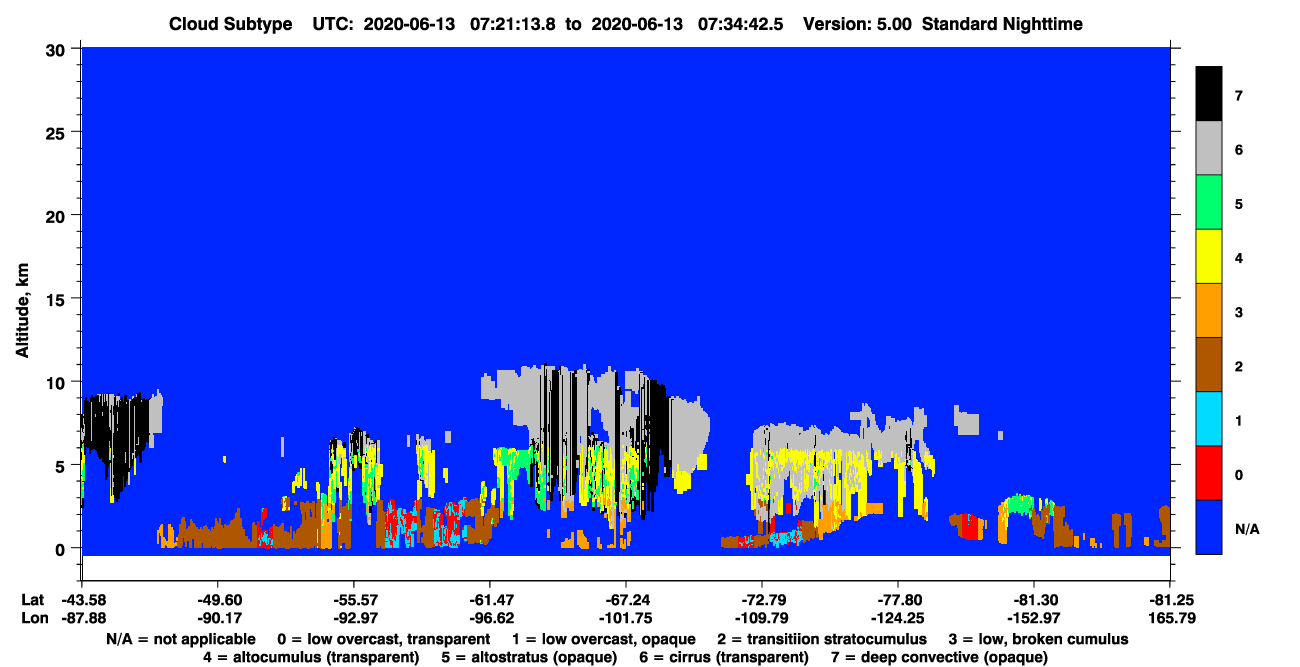Click legend text '2 = transitiion stratocumulus'
The height and width of the screenshot is (667, 1300).
click(x=822, y=639)
